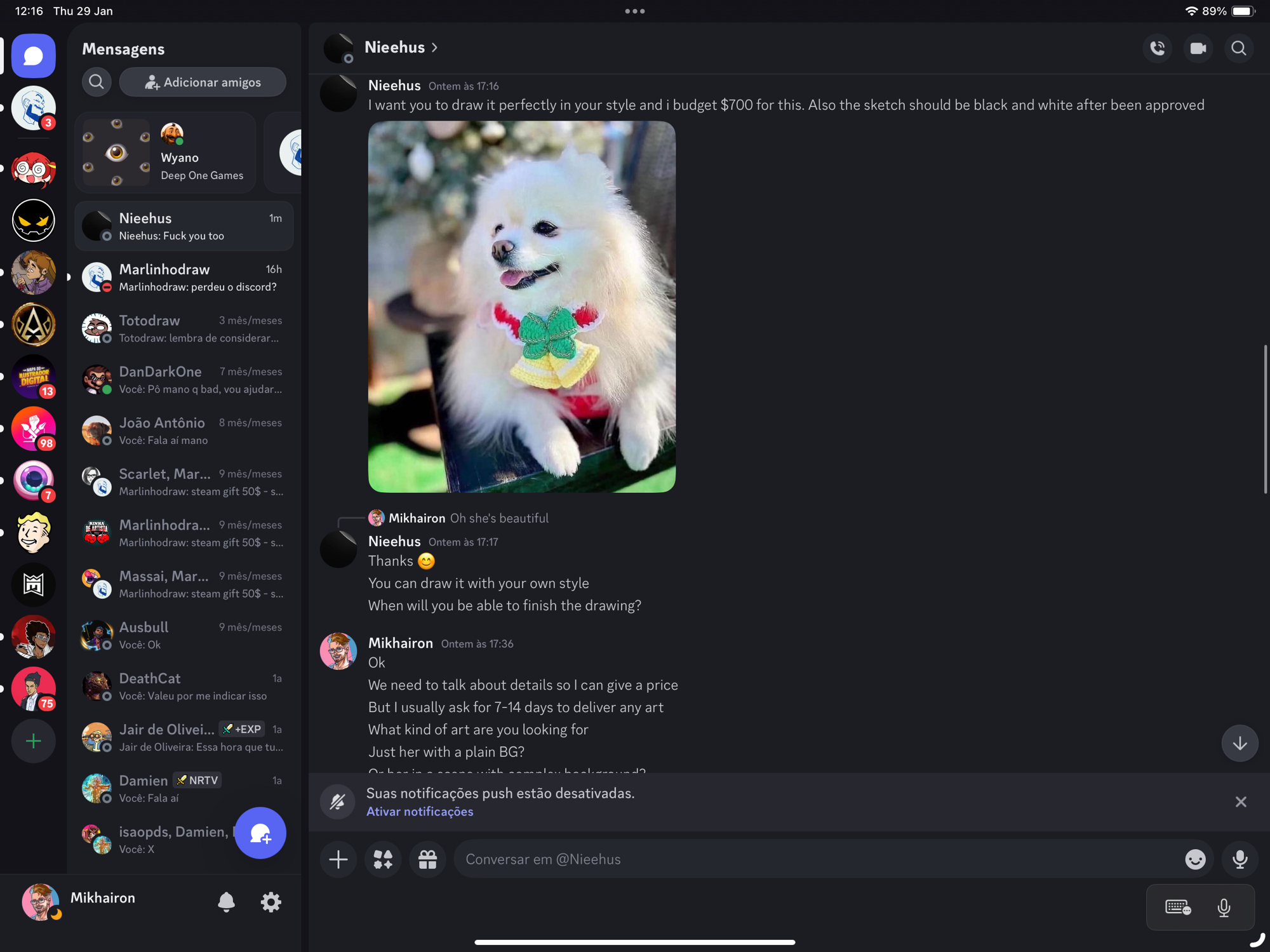The width and height of the screenshot is (1270, 952).
Task: Open the Marlinhodraw conversation
Action: click(x=184, y=278)
